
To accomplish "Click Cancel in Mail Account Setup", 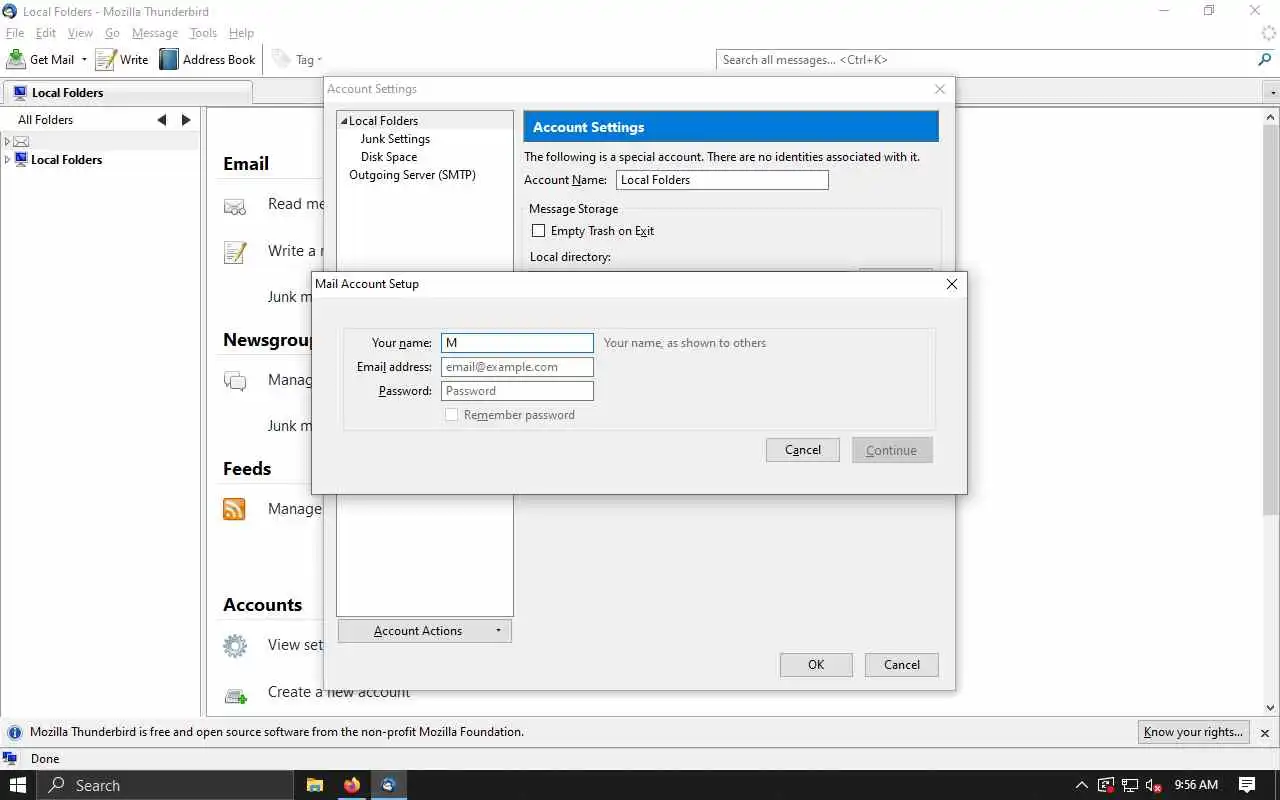I will (803, 450).
